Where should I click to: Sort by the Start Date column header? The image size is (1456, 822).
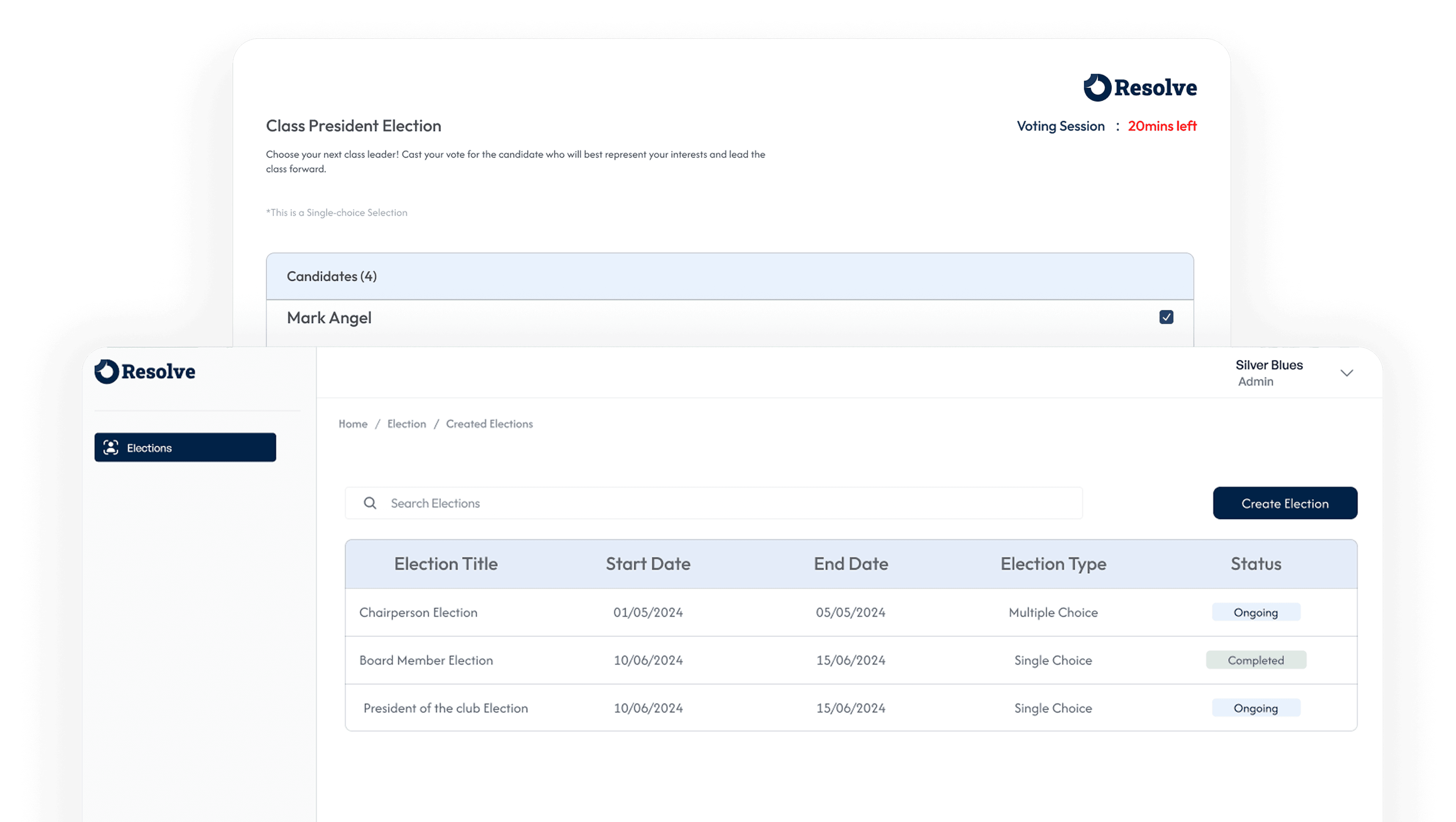(648, 564)
